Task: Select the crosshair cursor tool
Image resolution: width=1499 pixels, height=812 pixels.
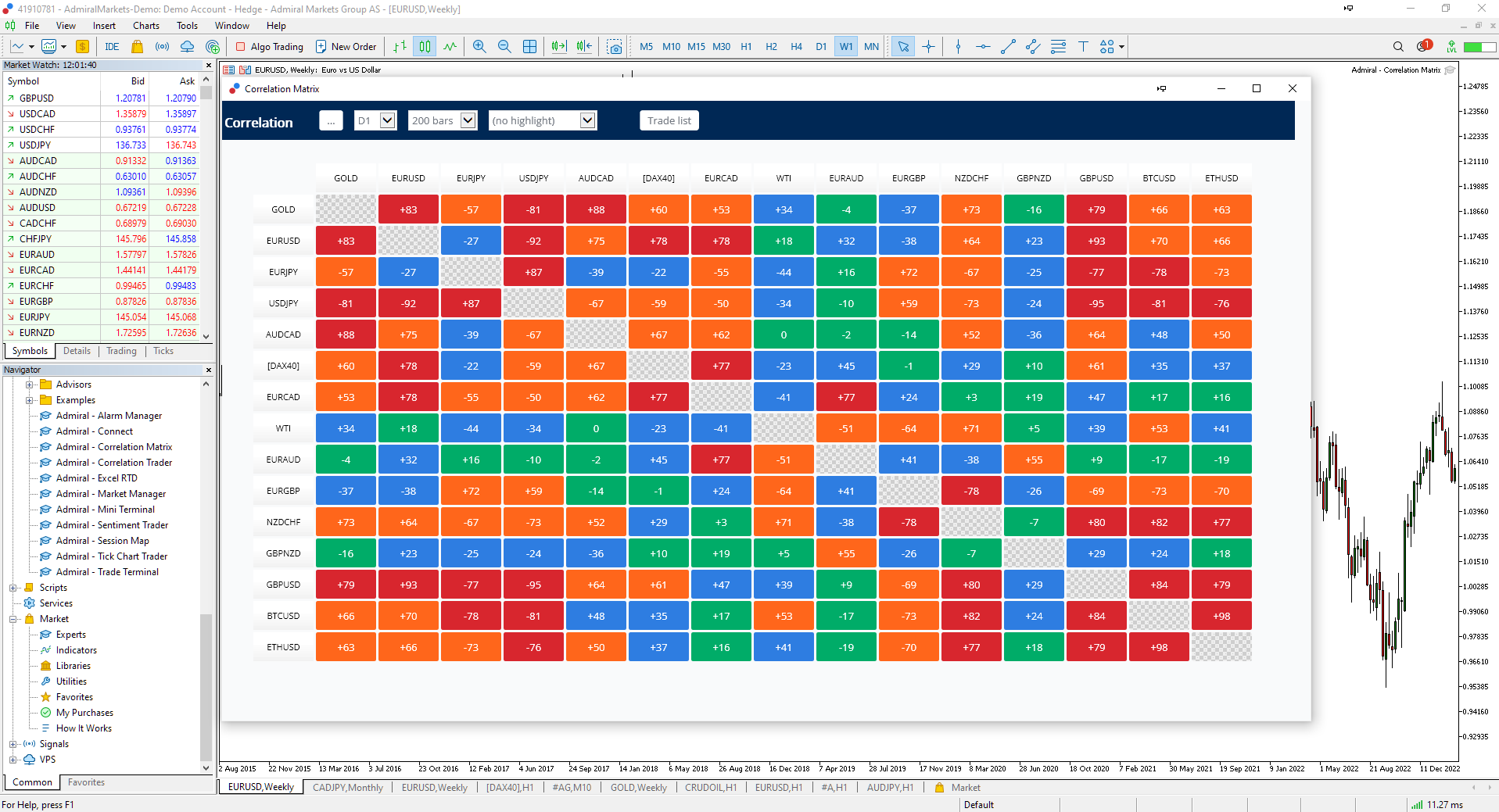Action: pos(928,47)
